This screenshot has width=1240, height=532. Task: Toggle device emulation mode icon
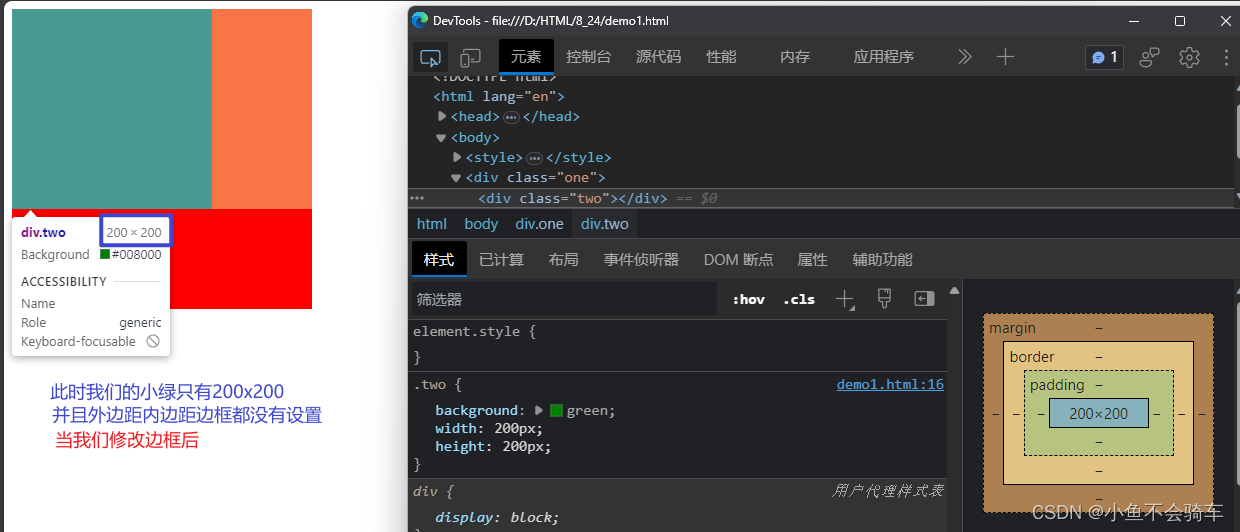(x=470, y=57)
